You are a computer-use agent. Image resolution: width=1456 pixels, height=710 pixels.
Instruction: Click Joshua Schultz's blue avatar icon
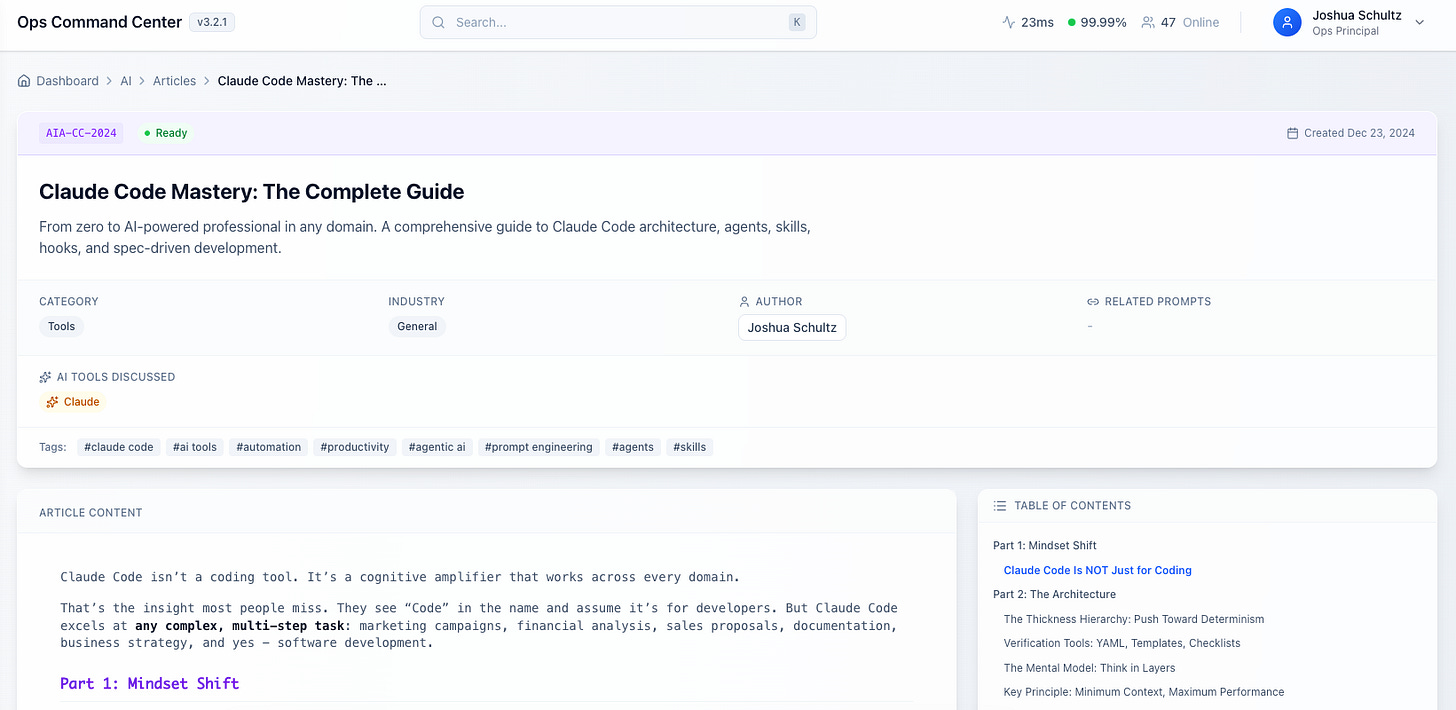click(x=1287, y=22)
